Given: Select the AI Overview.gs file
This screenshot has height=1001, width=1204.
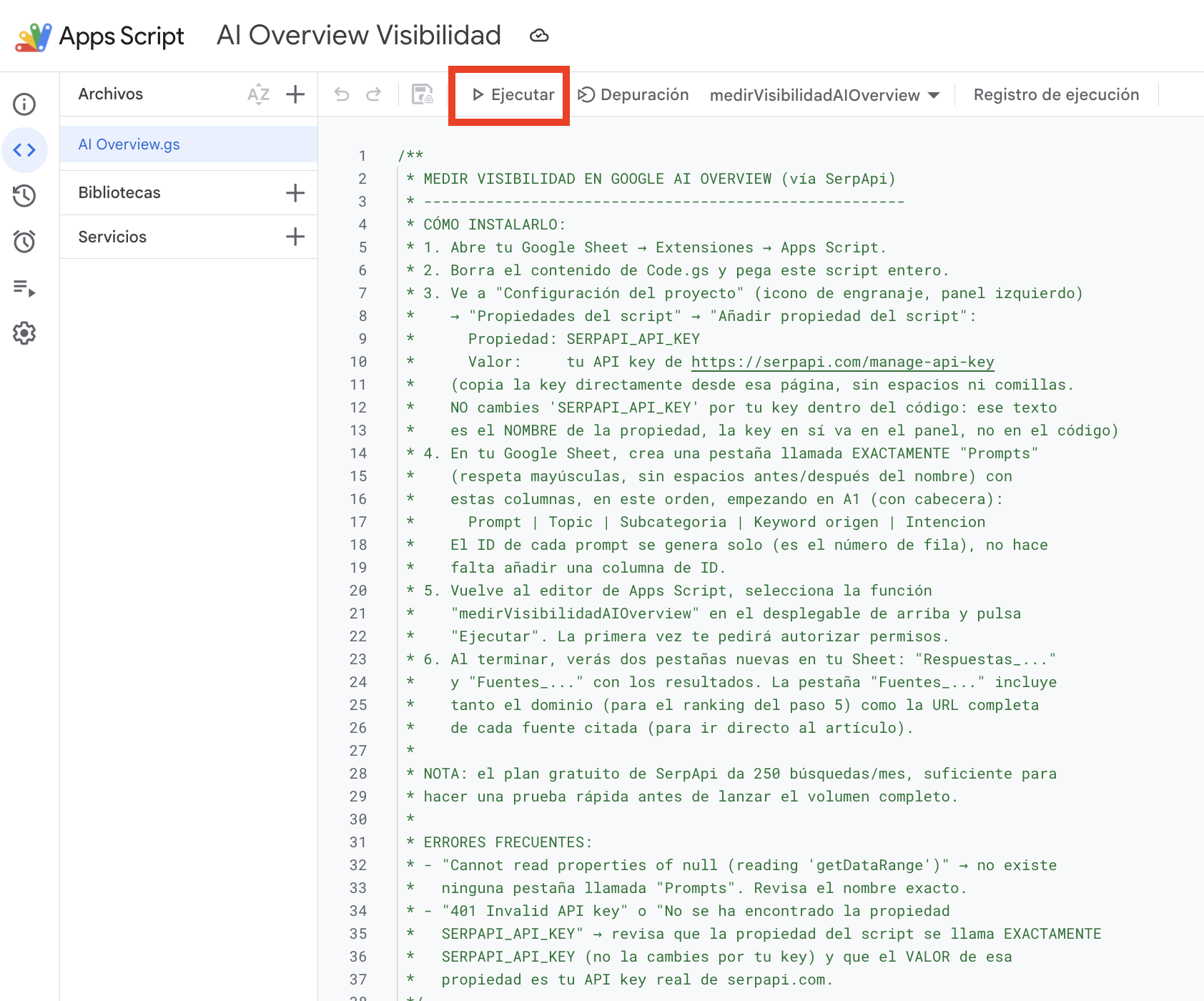Looking at the screenshot, I should (x=189, y=144).
